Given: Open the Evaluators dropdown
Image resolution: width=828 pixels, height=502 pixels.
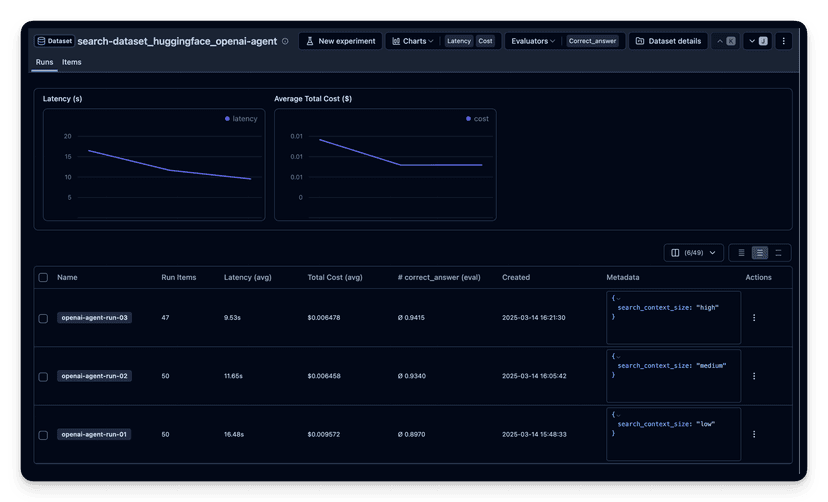Looking at the screenshot, I should (x=533, y=41).
